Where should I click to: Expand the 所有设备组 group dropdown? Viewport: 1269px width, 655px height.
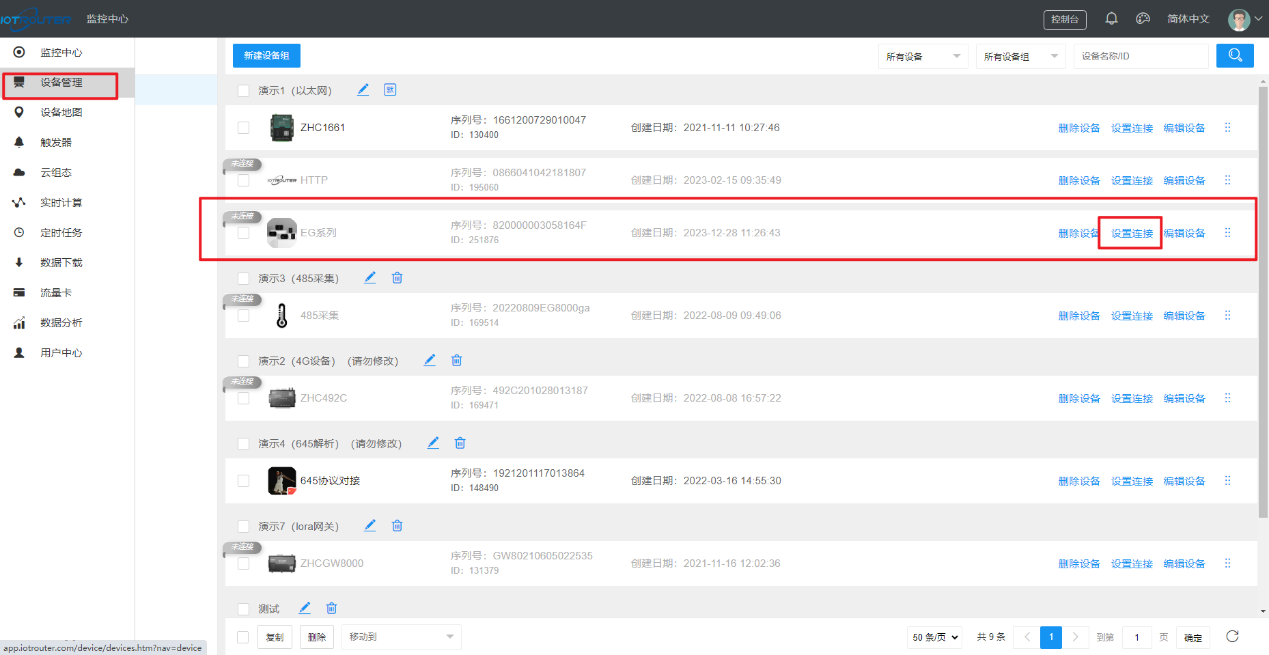pyautogui.click(x=1020, y=57)
